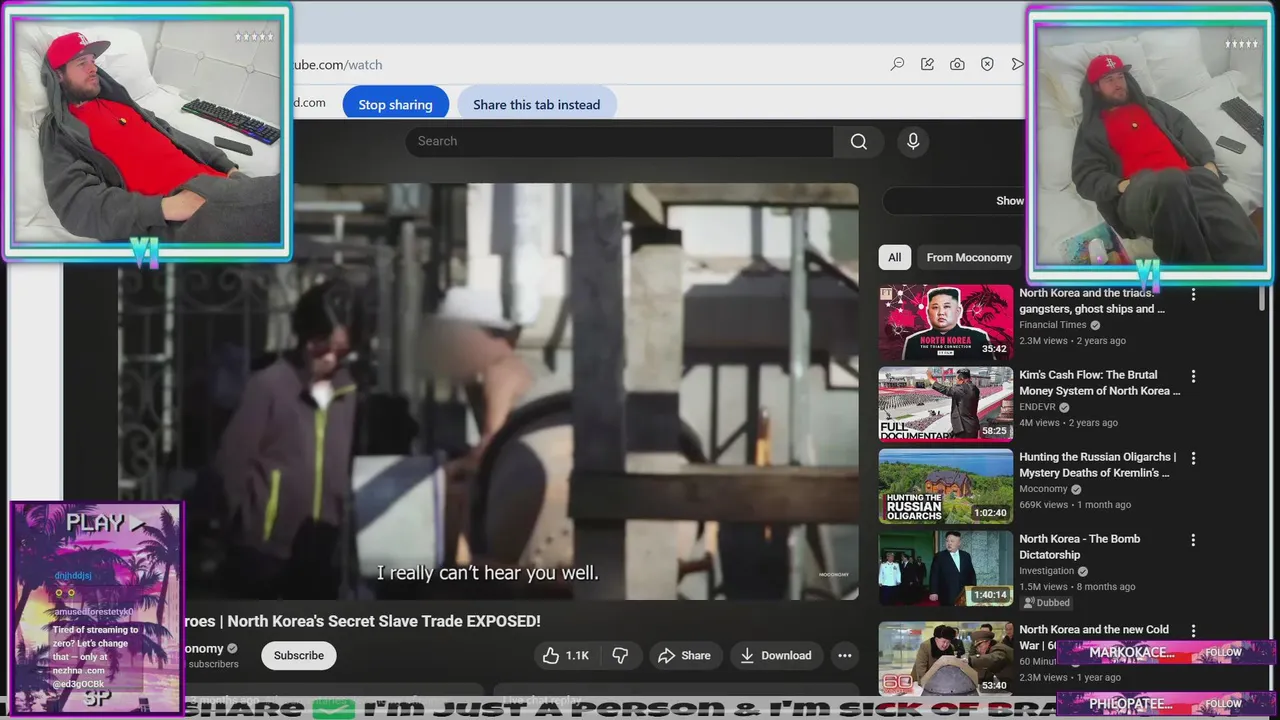Open more actions three-dot menu under video
This screenshot has height=720, width=1280.
(845, 656)
